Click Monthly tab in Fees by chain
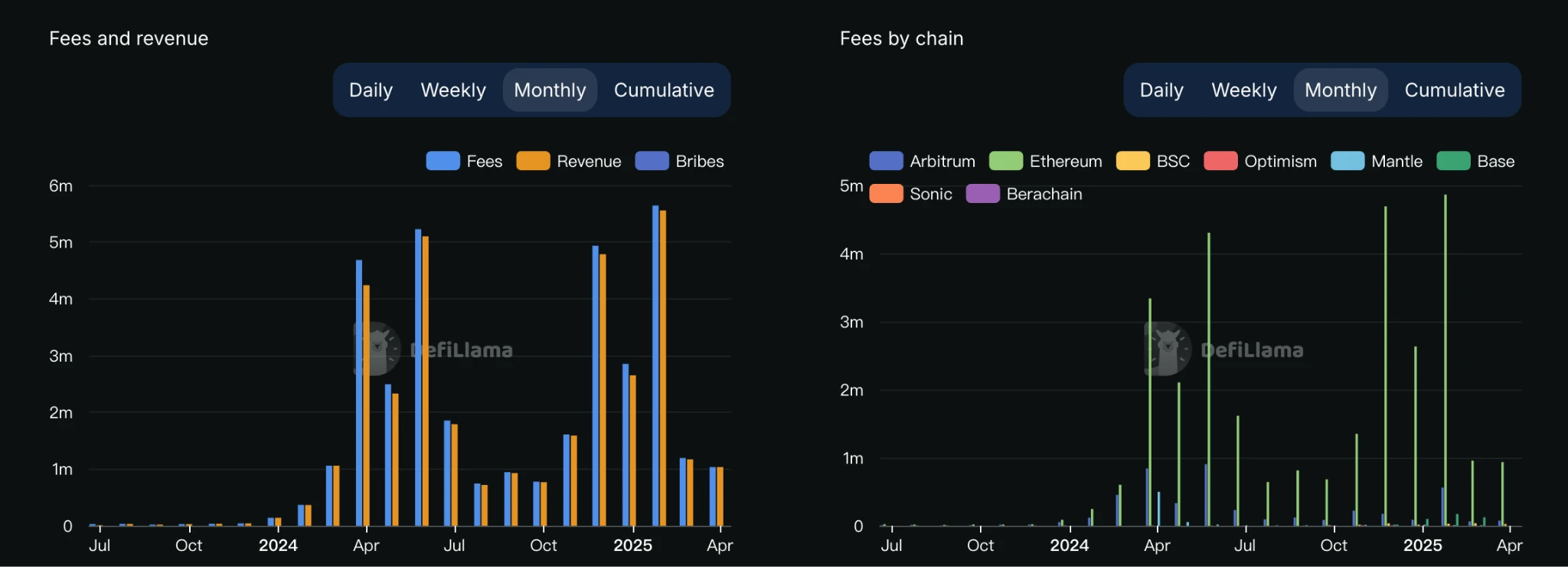This screenshot has height=567, width=1568. click(x=1341, y=90)
